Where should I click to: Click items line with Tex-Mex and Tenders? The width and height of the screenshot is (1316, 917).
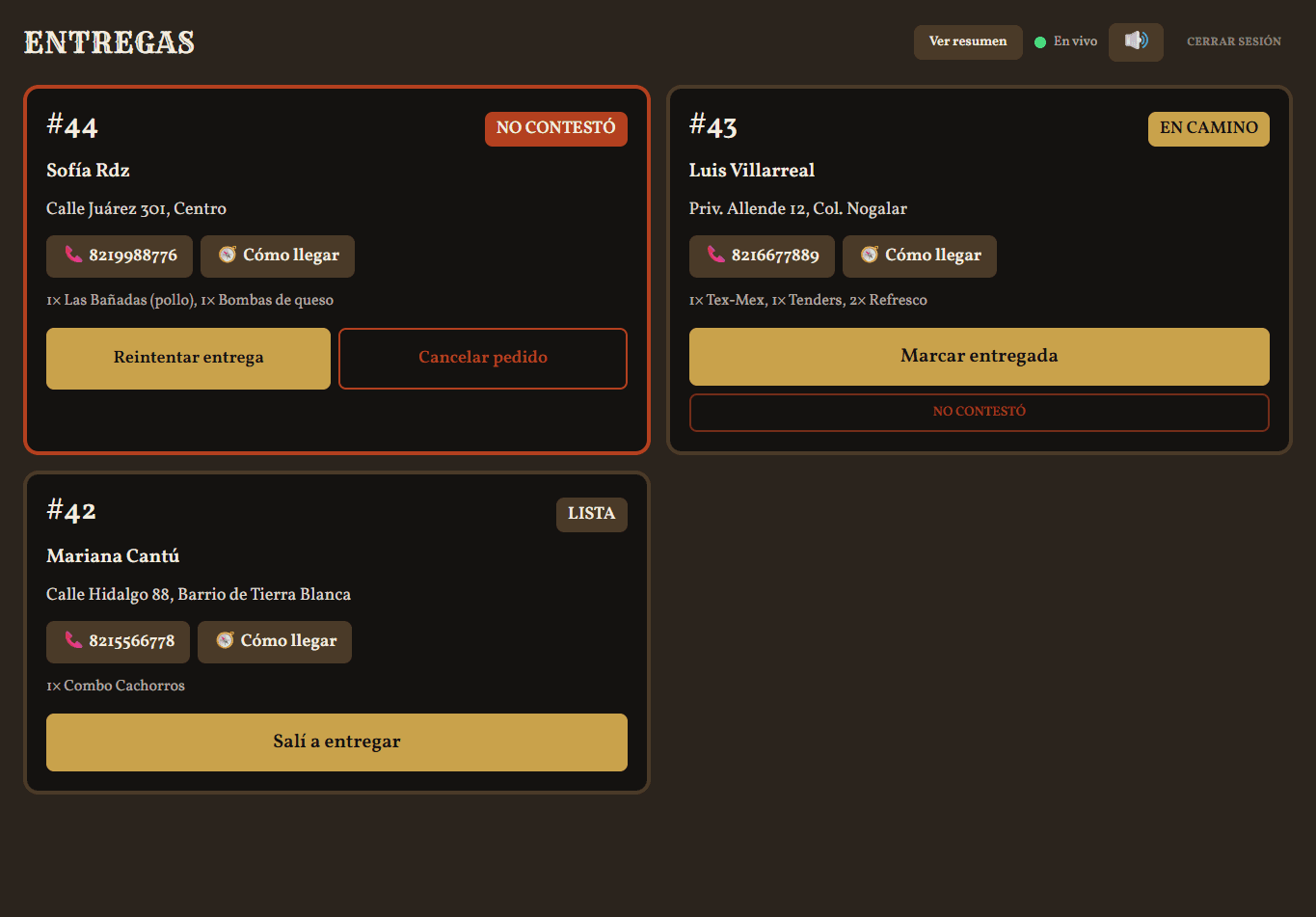point(808,301)
